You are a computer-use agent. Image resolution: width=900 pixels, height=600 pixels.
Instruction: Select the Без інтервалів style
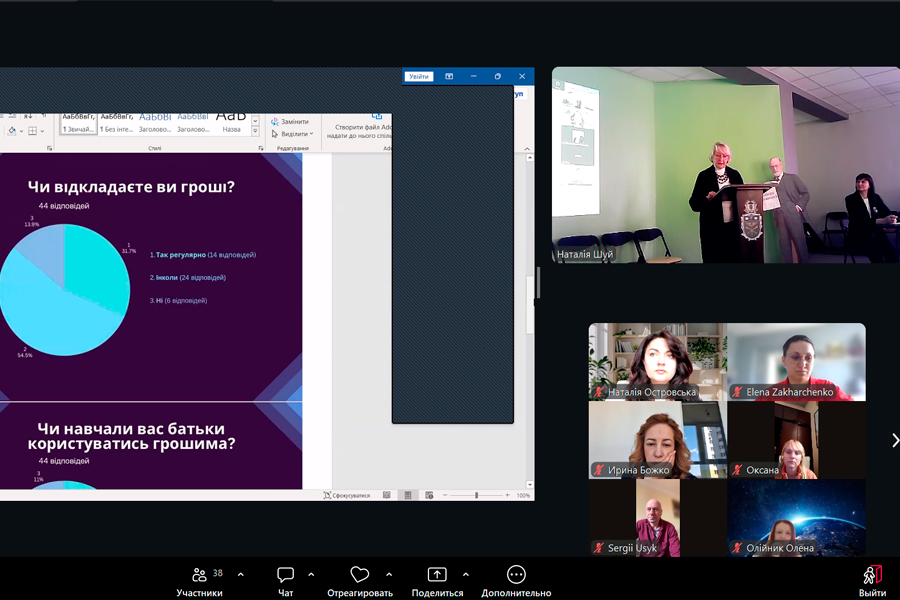click(x=117, y=121)
